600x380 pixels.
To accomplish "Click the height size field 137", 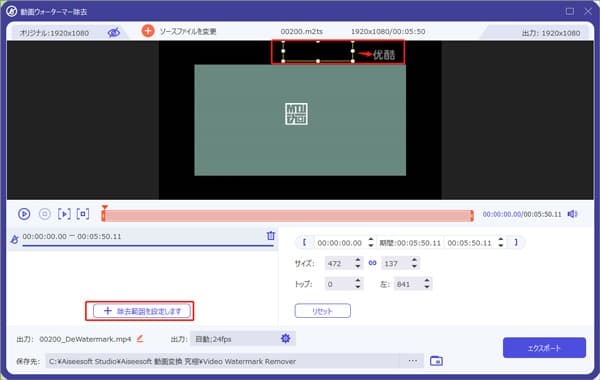I will click(x=396, y=263).
